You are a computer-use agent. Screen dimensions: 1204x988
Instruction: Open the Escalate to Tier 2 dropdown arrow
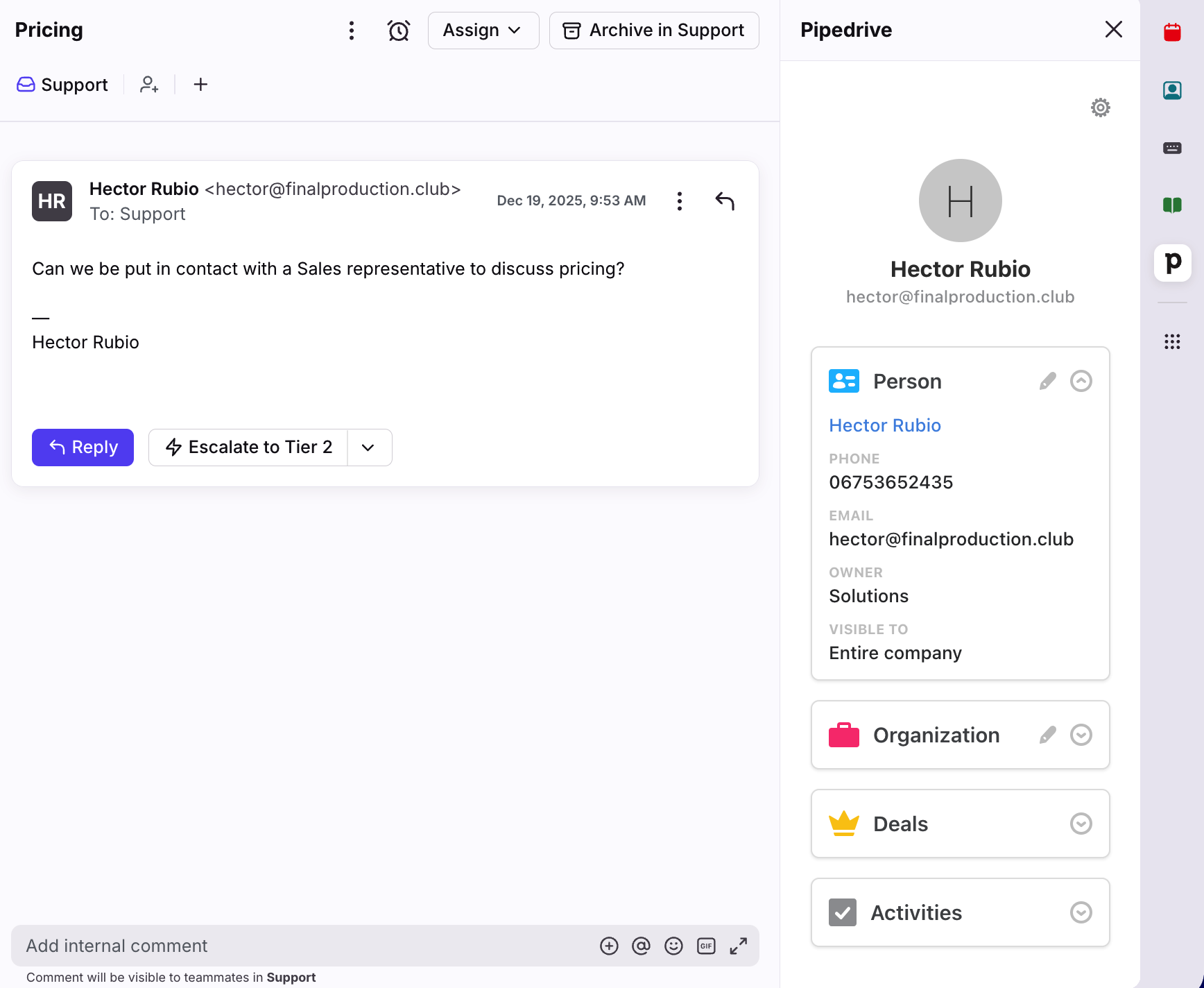click(x=368, y=448)
